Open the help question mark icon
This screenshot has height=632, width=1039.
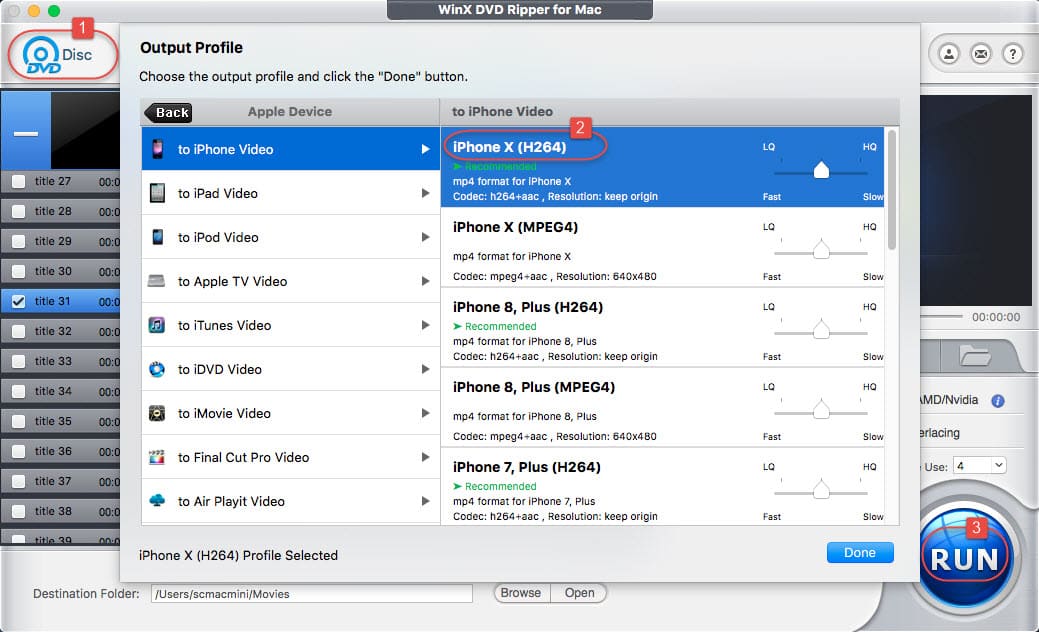pyautogui.click(x=1012, y=54)
